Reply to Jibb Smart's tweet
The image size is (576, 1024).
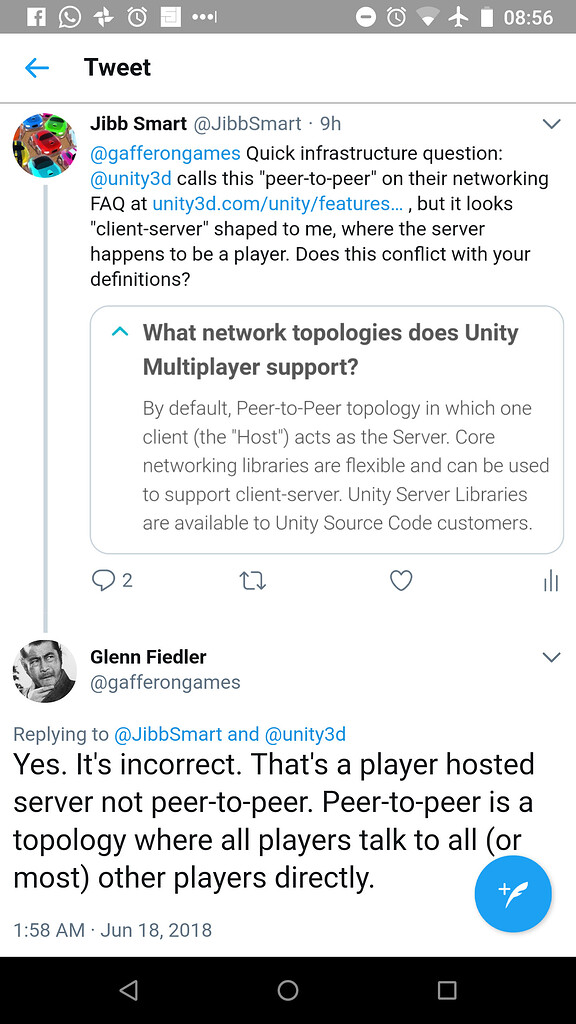point(103,580)
